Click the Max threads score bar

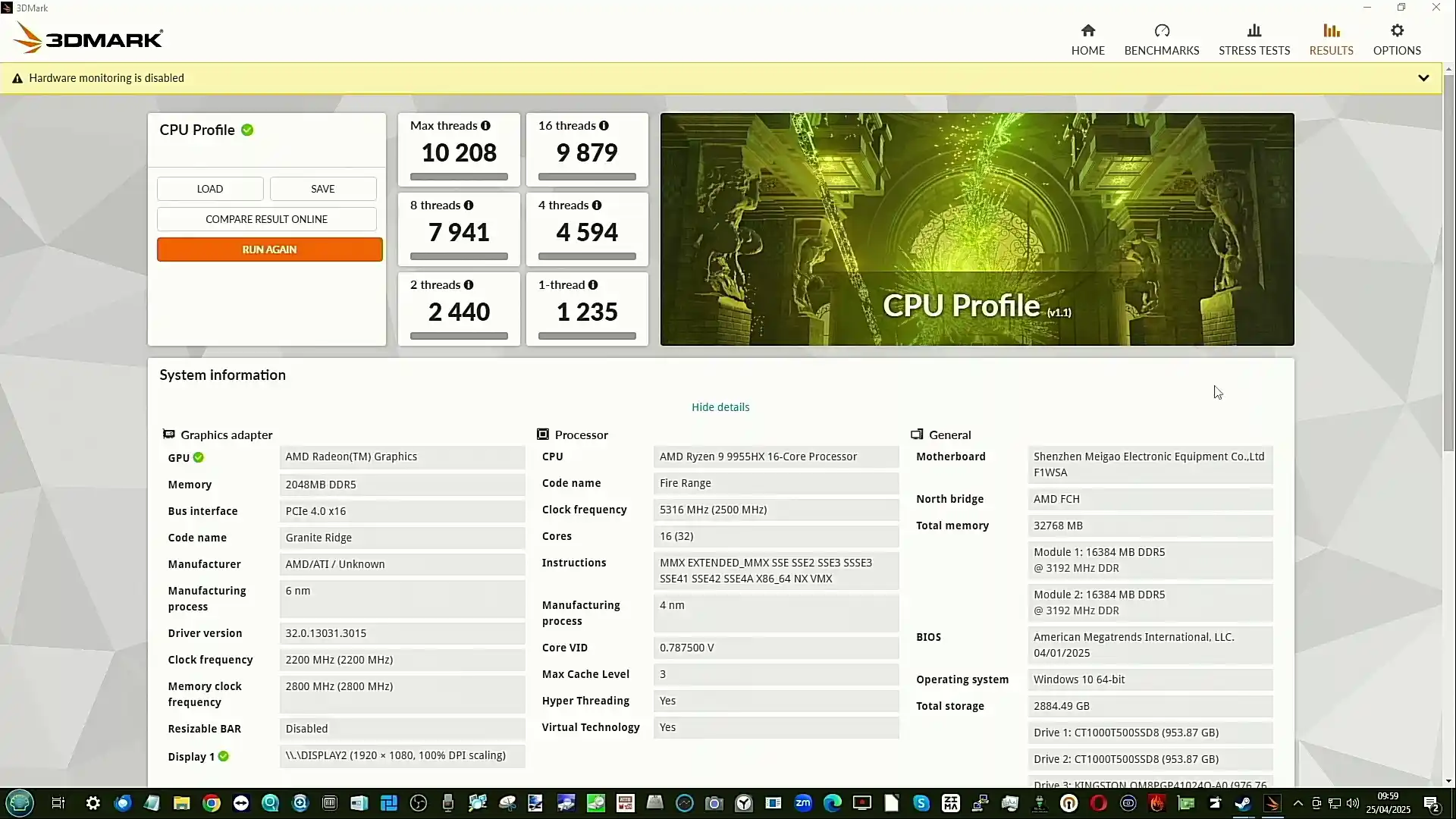click(x=459, y=177)
